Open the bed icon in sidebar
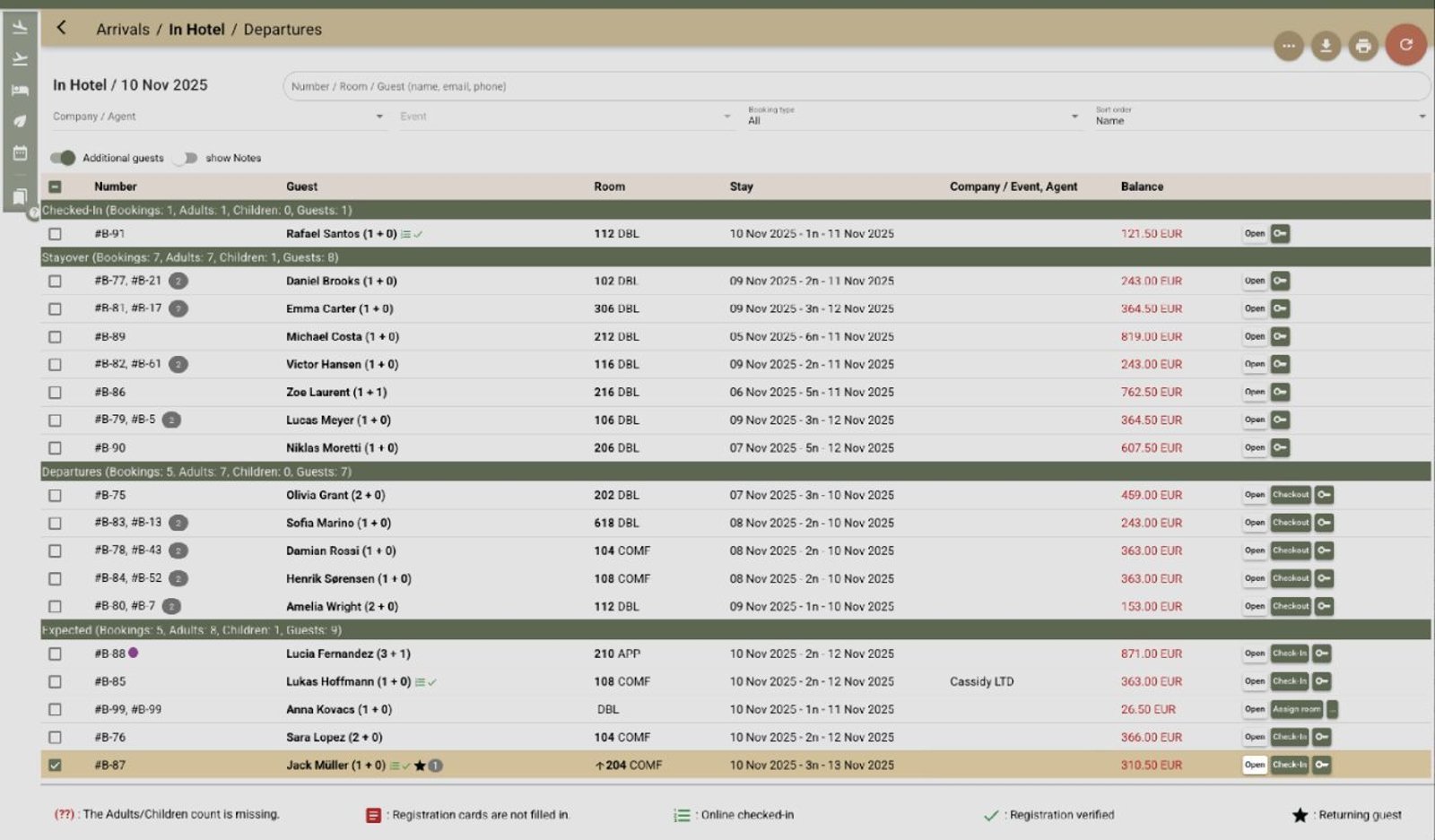 pyautogui.click(x=20, y=91)
